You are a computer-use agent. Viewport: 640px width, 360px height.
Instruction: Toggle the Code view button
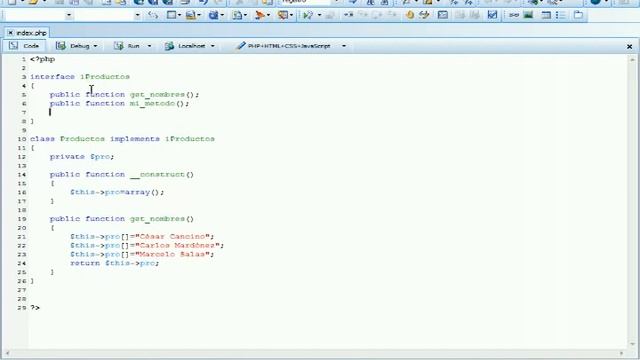click(24, 46)
